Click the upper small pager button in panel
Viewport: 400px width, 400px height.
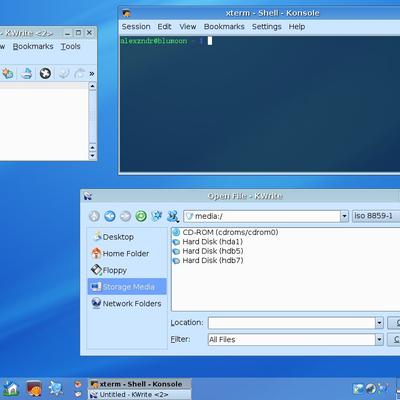pos(78,384)
